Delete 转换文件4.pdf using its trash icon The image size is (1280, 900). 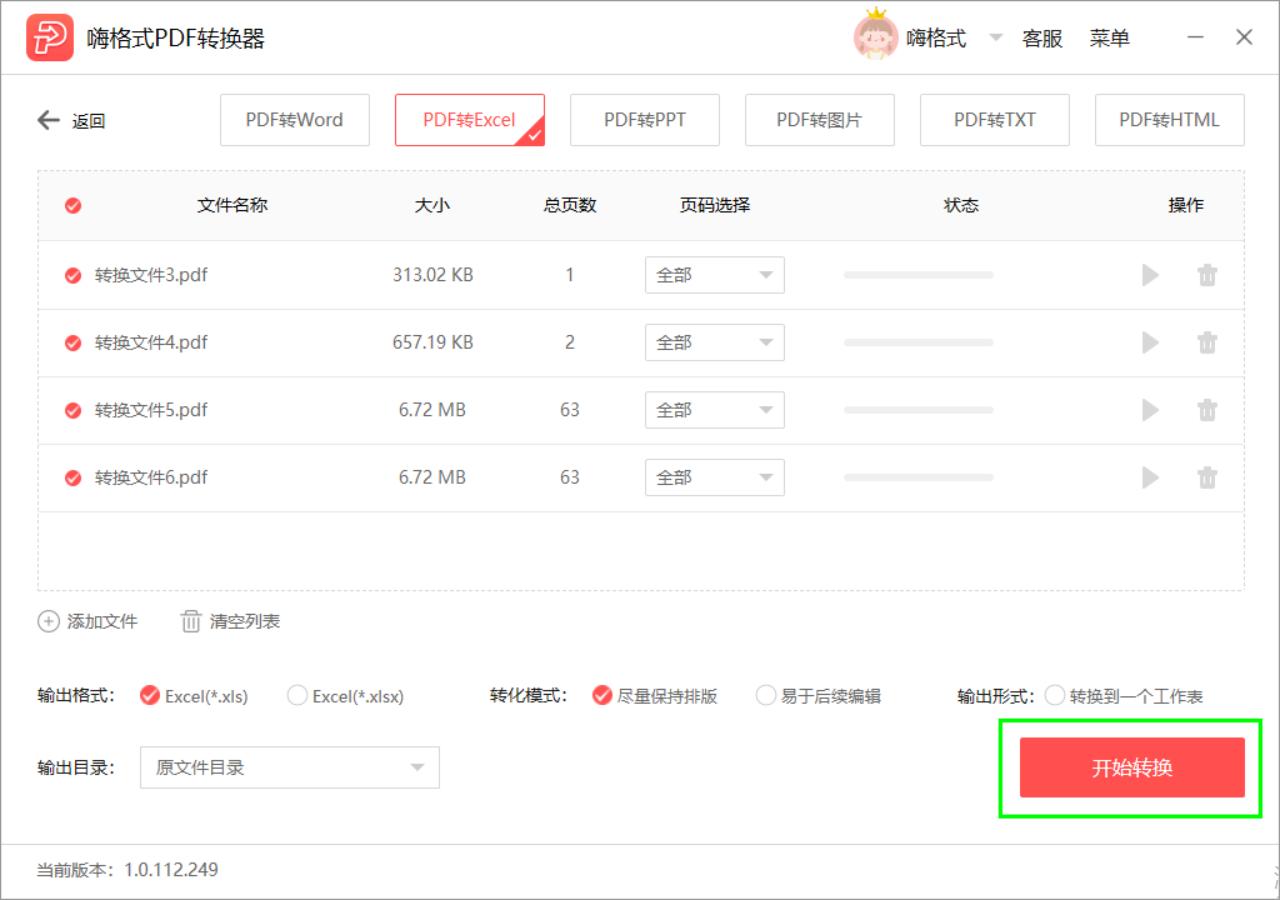point(1207,342)
